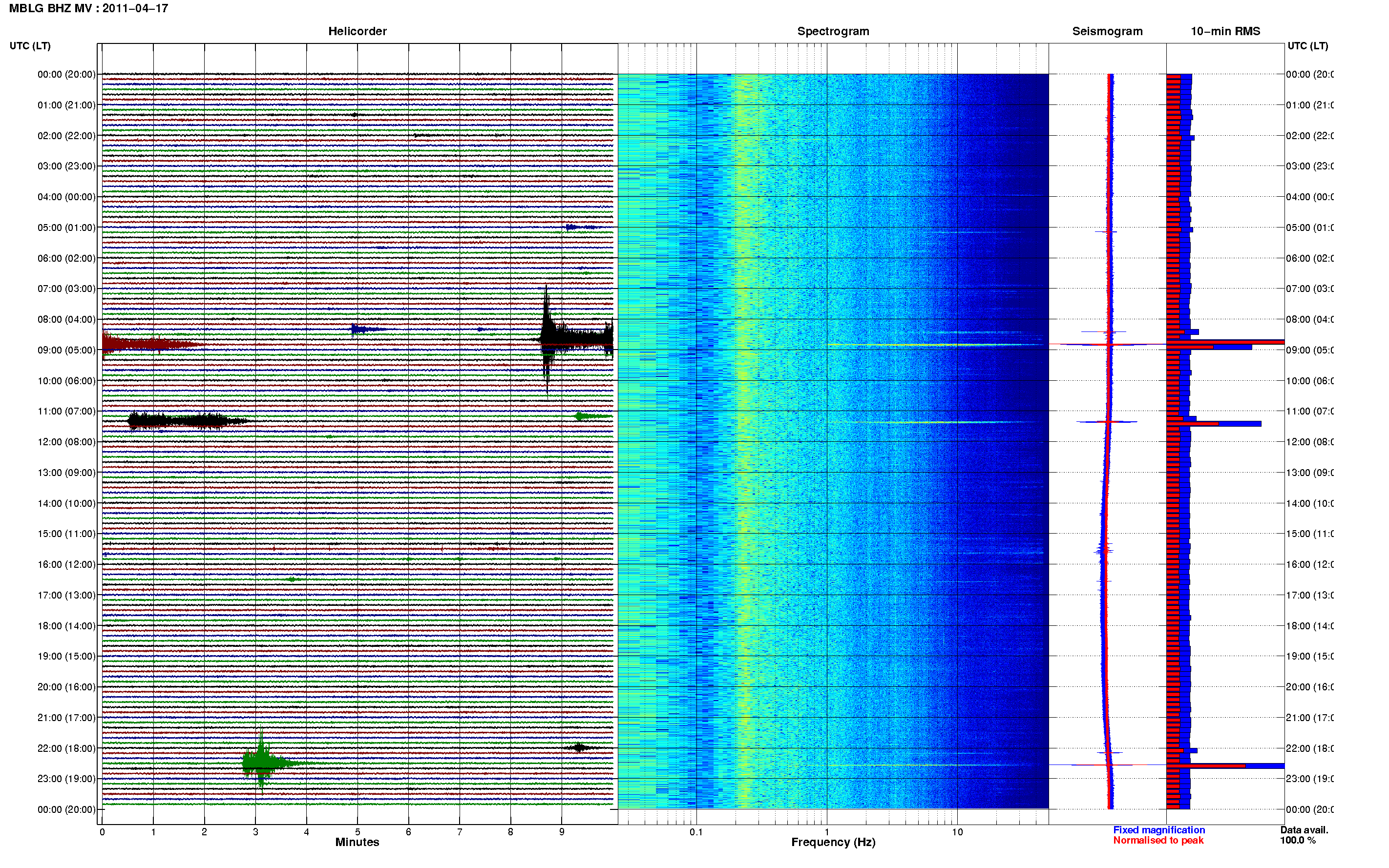Click the plot title MBLG BHZ MV : 2011-04-17
Screen dimensions: 1389x868
click(x=88, y=9)
